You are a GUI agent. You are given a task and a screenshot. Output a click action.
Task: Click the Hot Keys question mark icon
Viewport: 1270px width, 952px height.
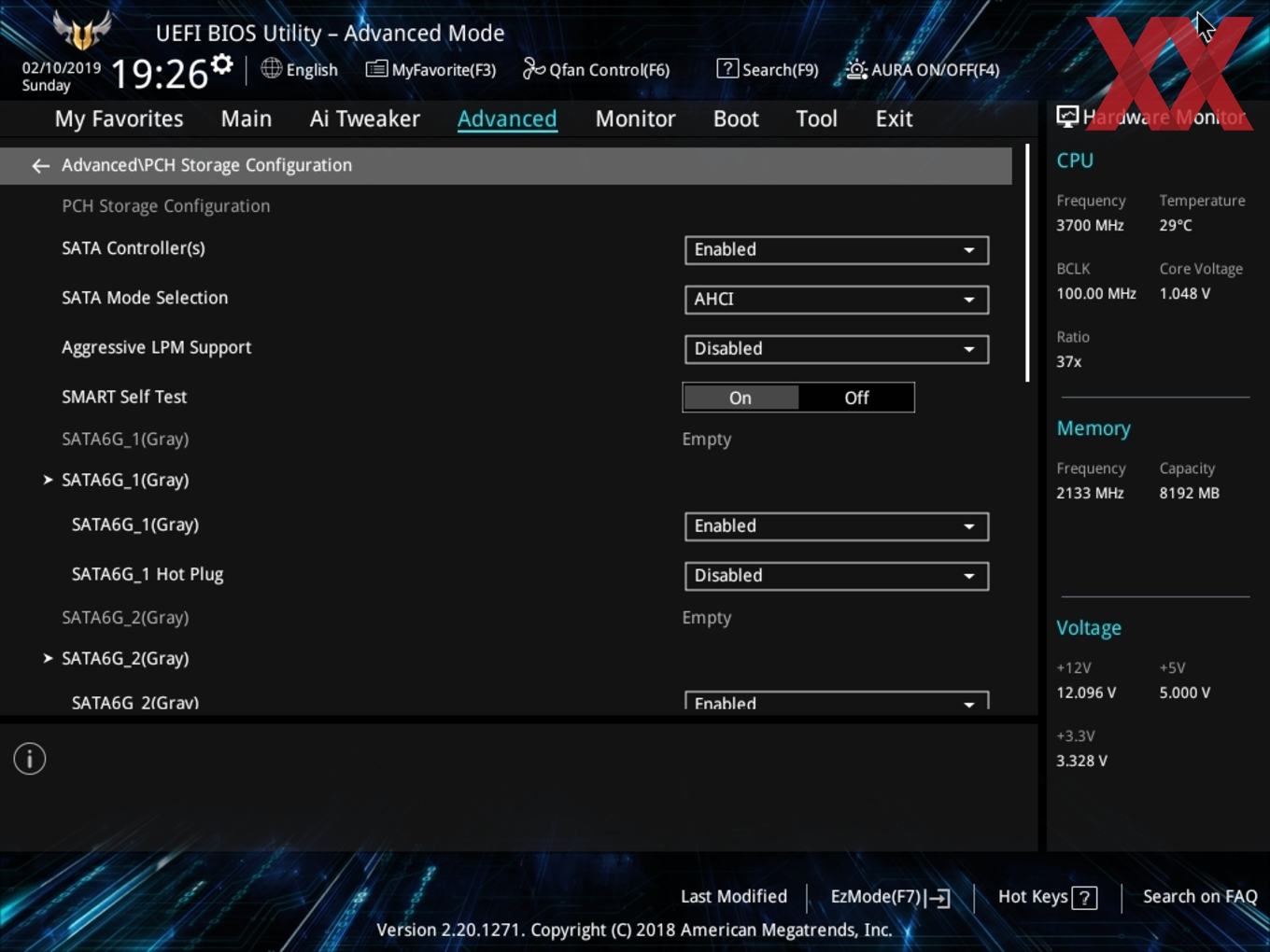pyautogui.click(x=1084, y=897)
